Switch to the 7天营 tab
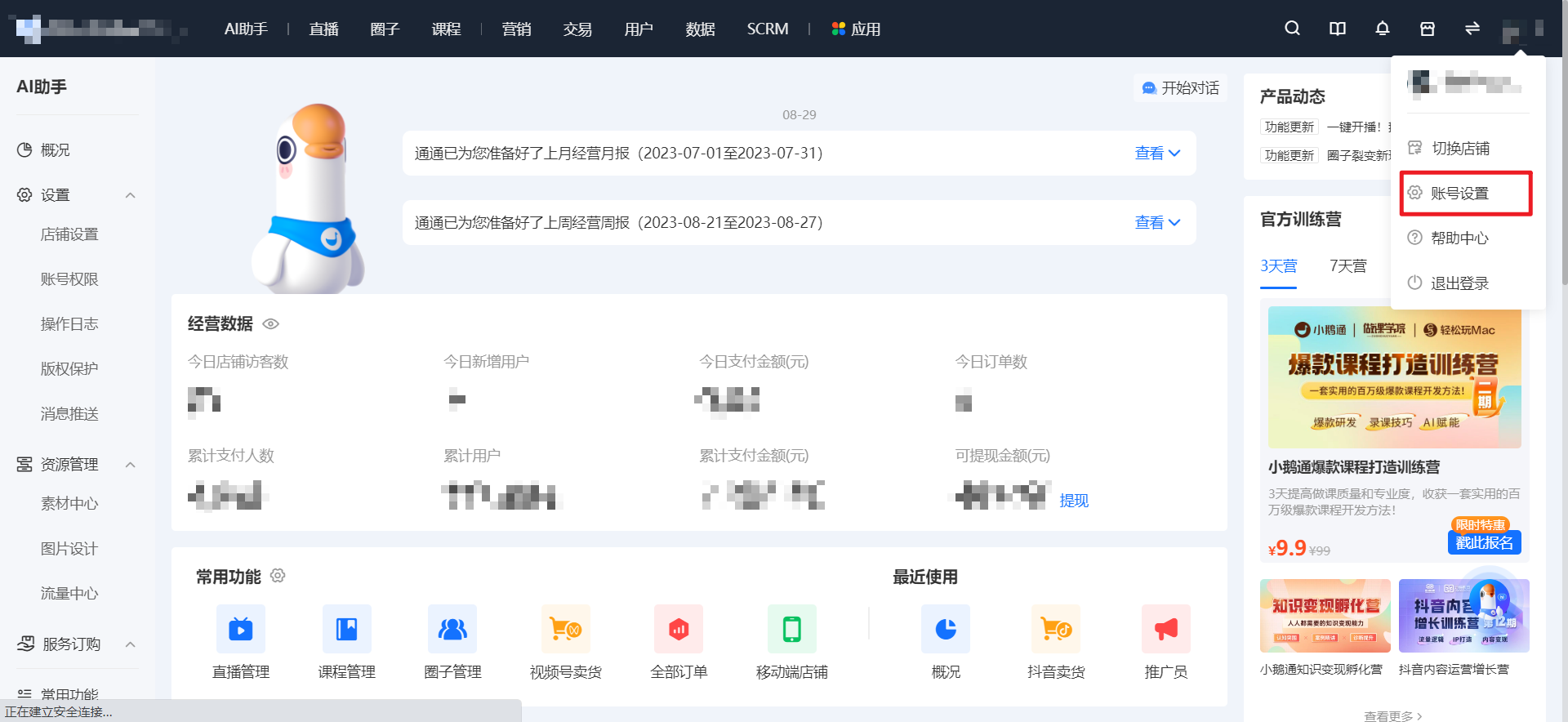Image resolution: width=1568 pixels, height=722 pixels. point(1347,265)
